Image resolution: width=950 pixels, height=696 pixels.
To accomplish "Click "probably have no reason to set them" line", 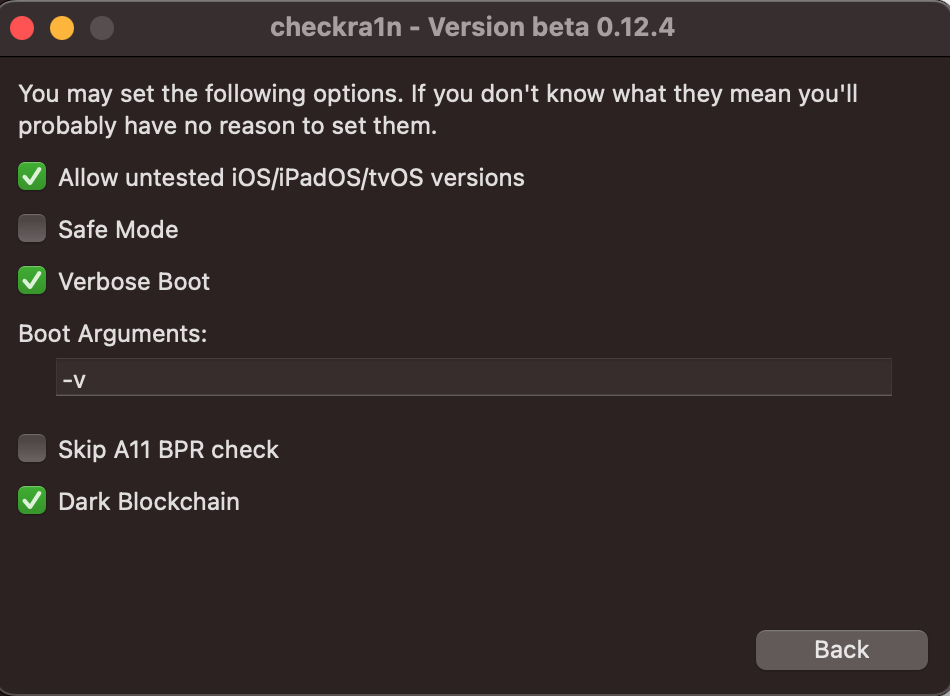I will pos(228,127).
